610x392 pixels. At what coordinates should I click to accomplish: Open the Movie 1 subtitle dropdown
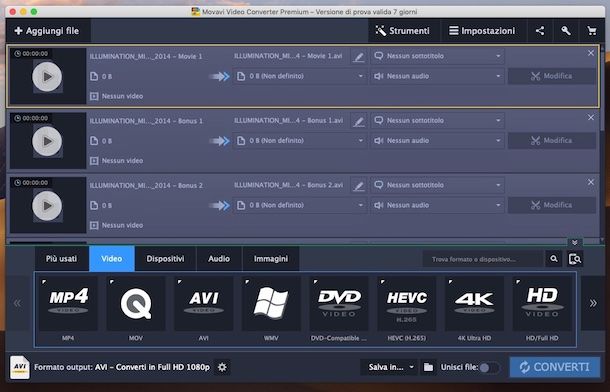pyautogui.click(x=437, y=56)
